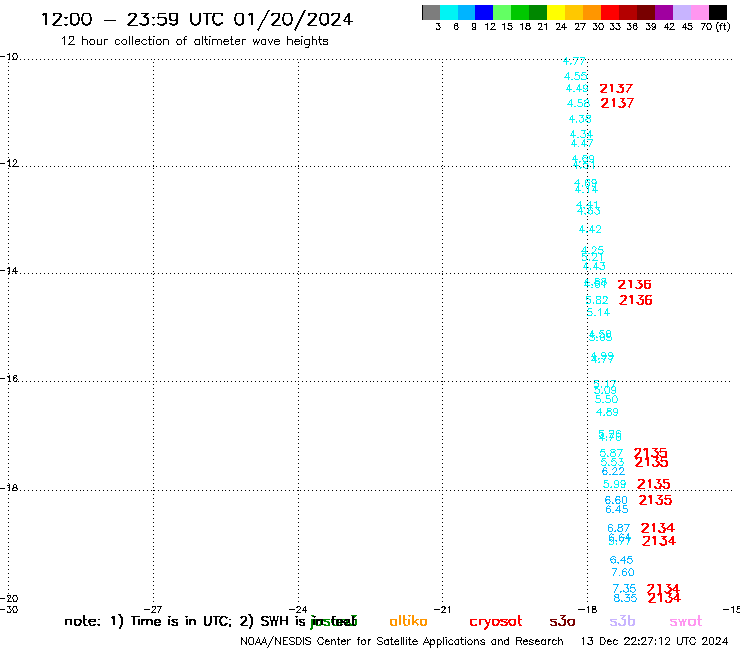Select the dark blue 12 ft legend swatch
740x650 pixels.
484,12
